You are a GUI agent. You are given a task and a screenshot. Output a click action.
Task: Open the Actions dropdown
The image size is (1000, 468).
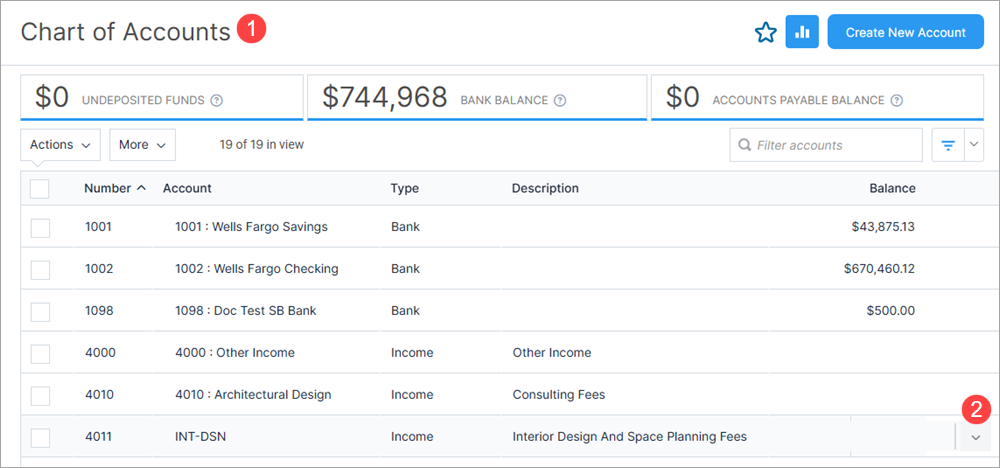coord(61,145)
